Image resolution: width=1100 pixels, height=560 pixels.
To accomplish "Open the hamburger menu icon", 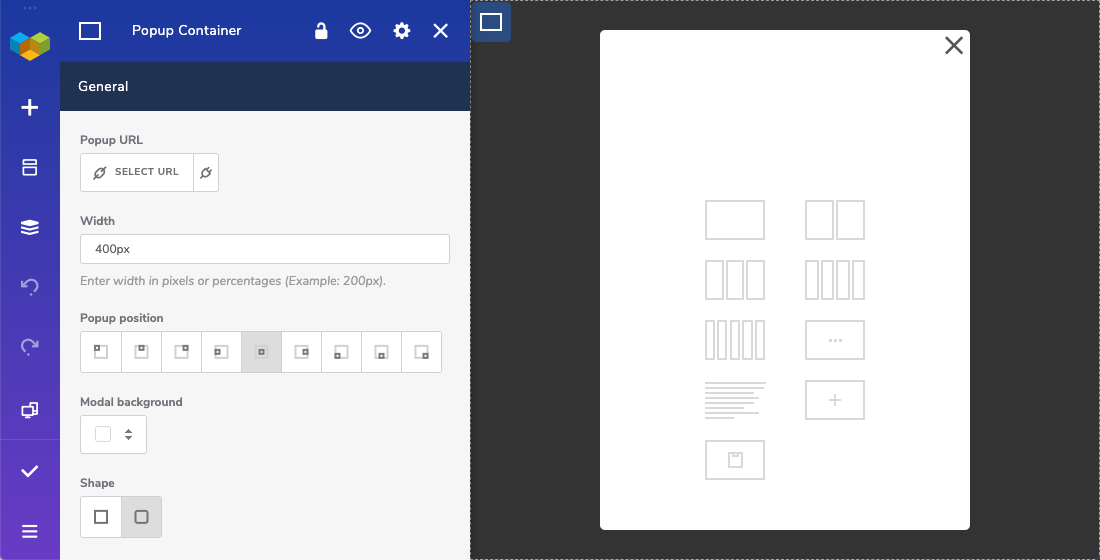I will coord(30,531).
